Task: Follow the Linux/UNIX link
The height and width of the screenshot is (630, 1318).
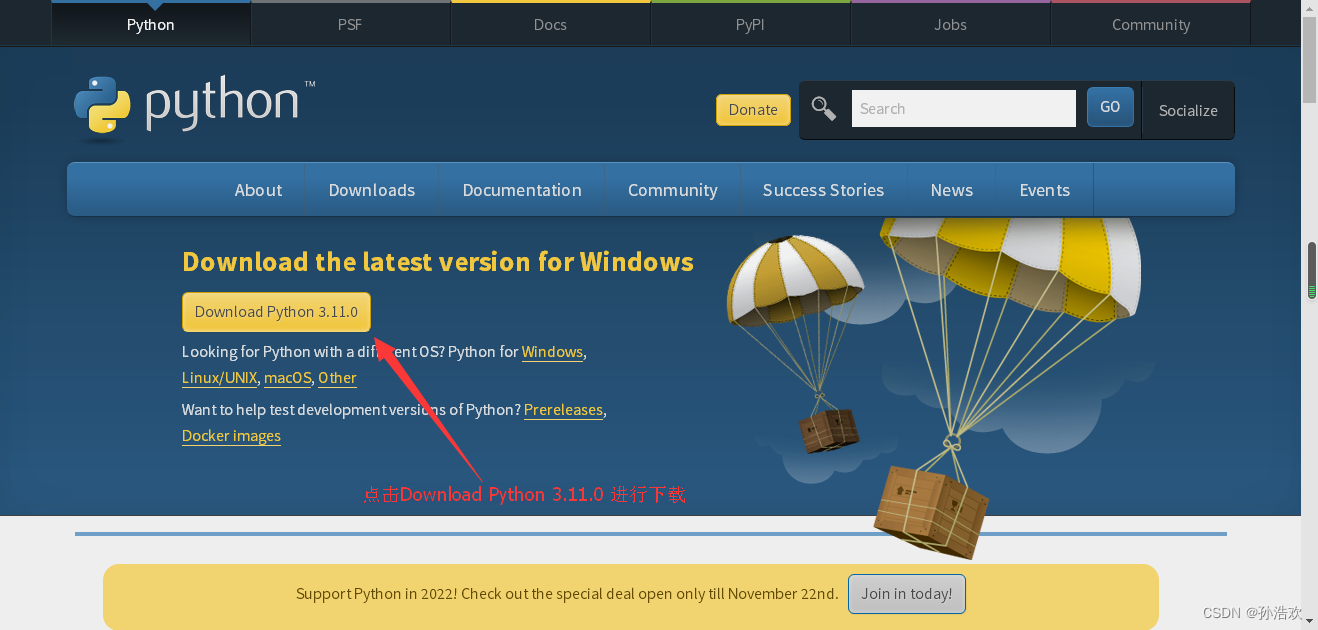Action: tap(220, 378)
